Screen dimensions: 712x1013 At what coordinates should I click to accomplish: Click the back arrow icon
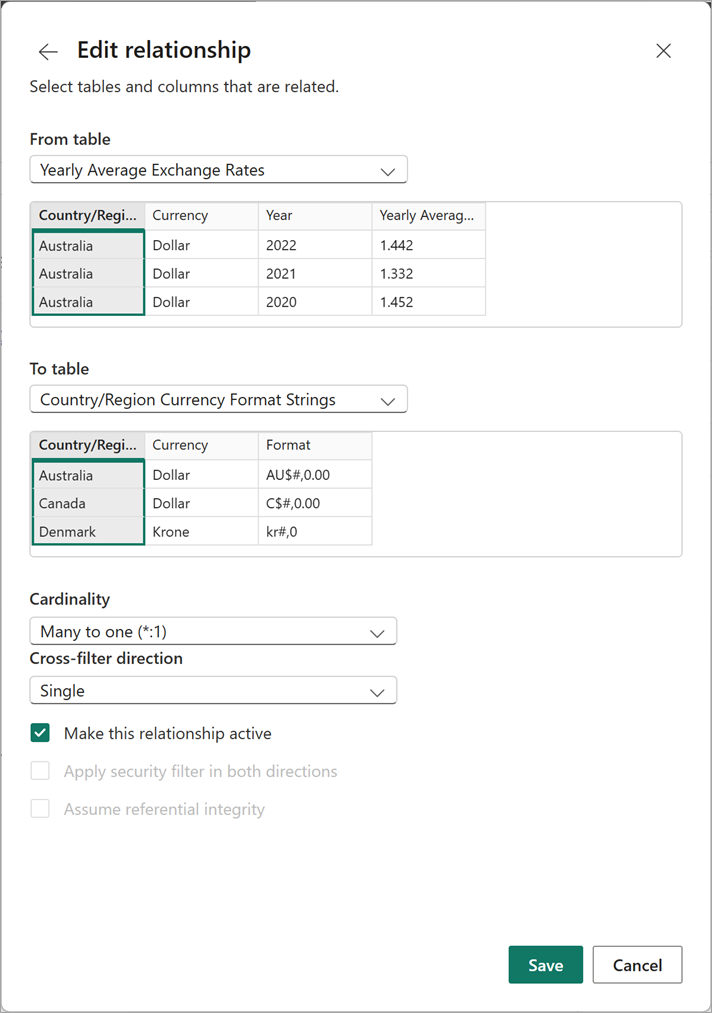coord(48,52)
